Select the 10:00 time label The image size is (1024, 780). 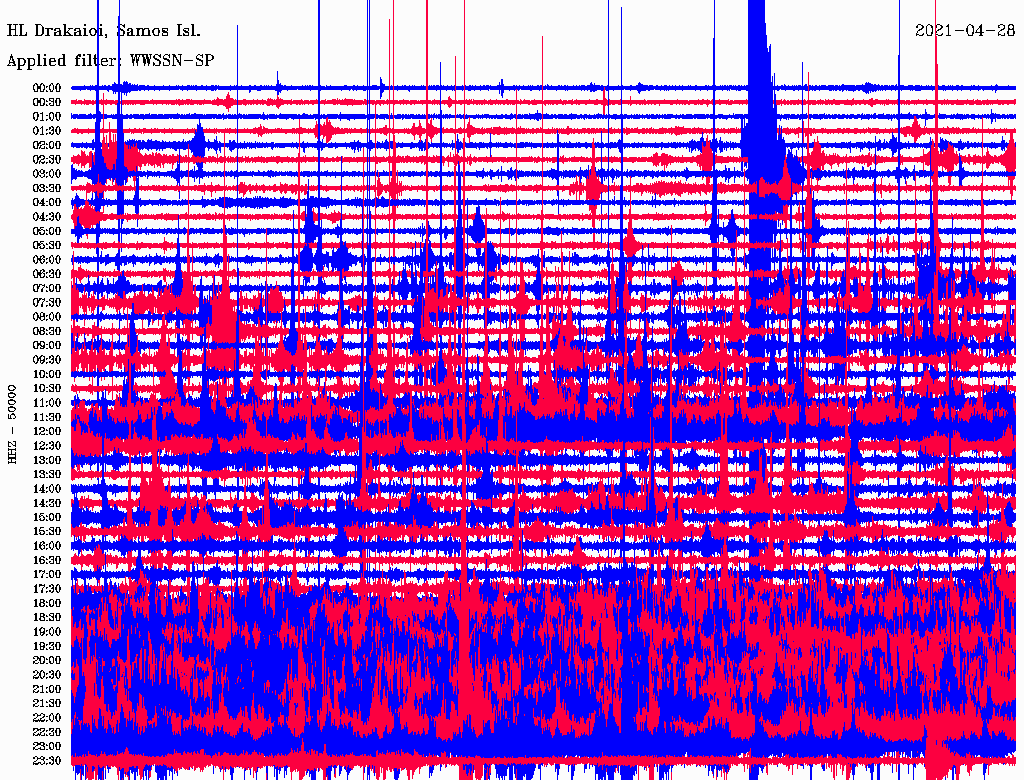(x=47, y=374)
